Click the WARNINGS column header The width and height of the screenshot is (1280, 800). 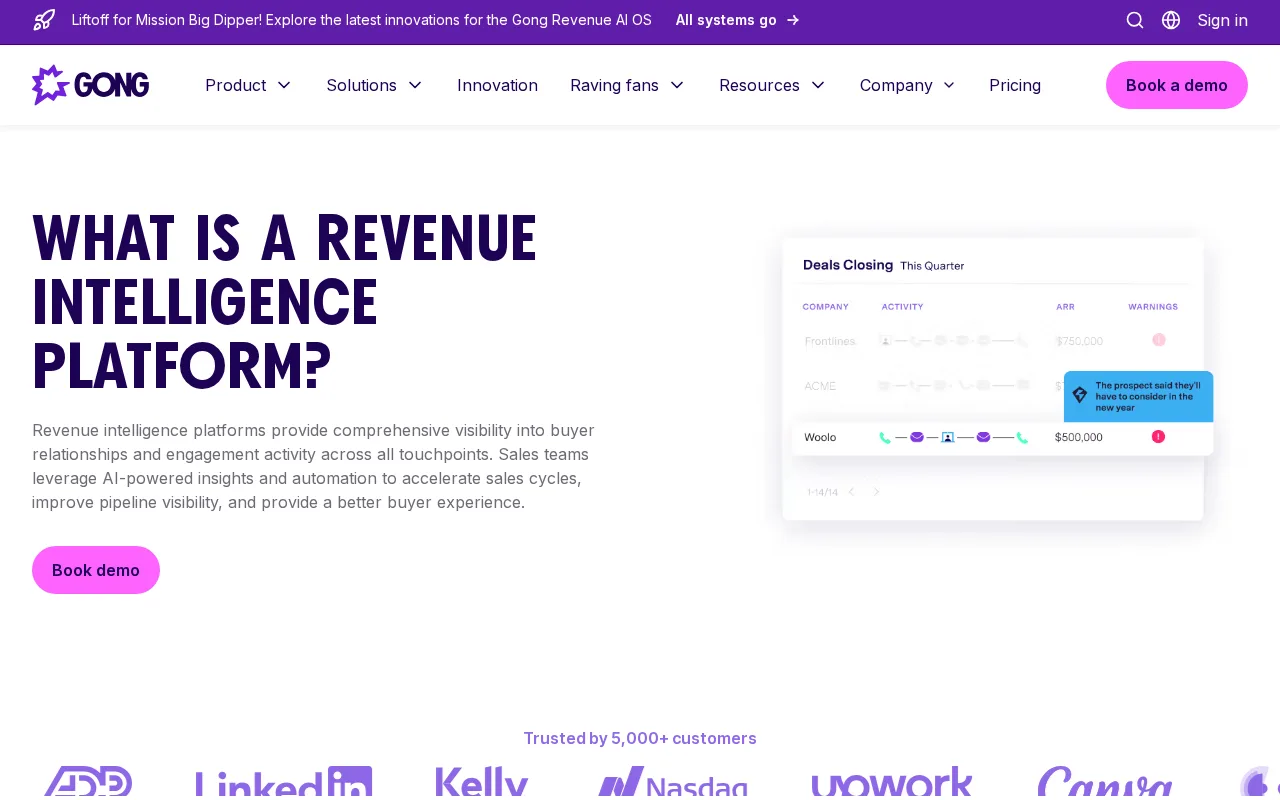click(x=1153, y=307)
